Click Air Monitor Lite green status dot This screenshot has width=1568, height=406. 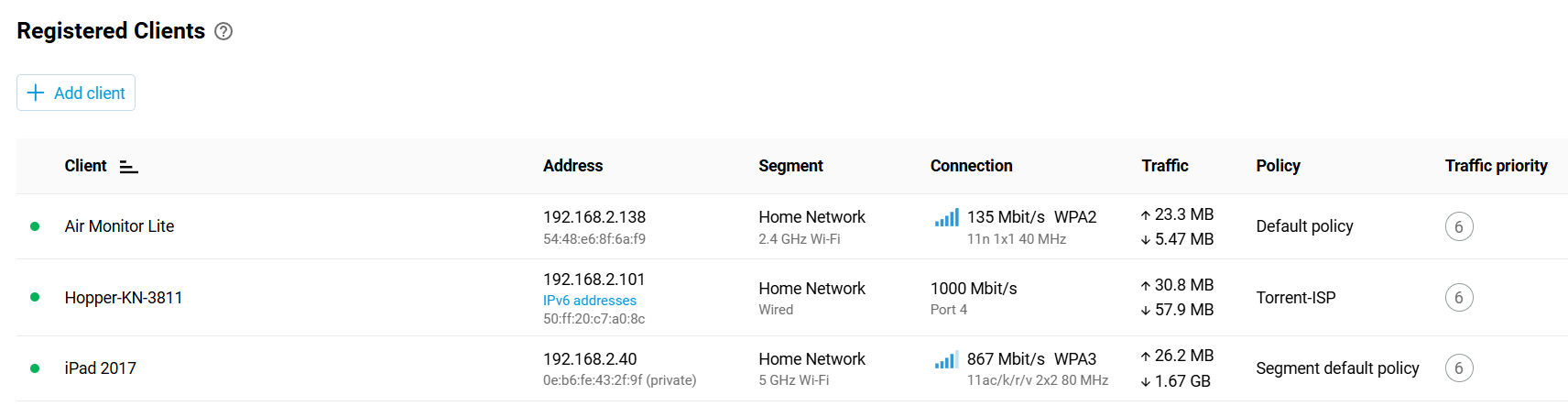coord(35,226)
